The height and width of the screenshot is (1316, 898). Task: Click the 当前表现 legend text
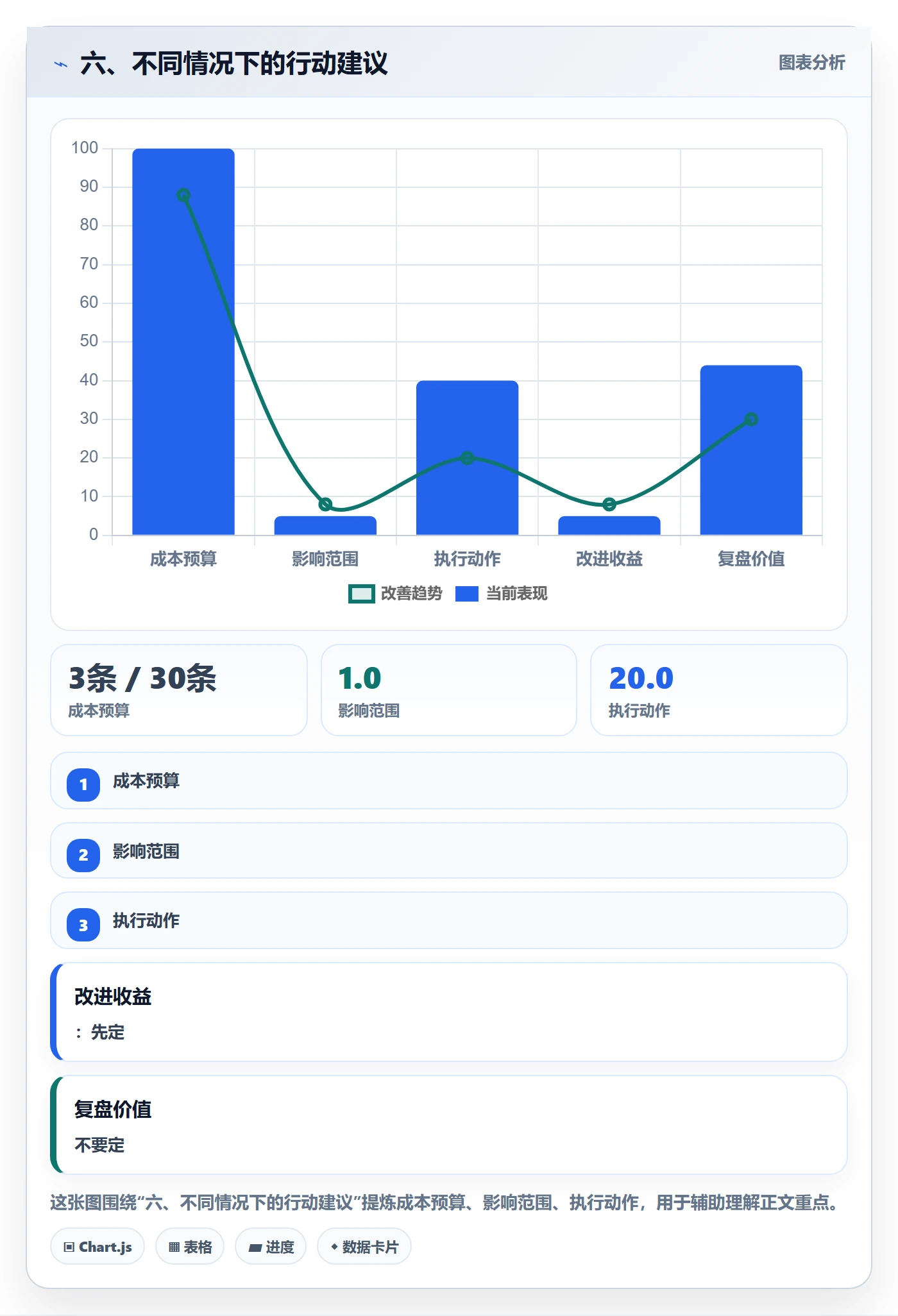coord(517,594)
